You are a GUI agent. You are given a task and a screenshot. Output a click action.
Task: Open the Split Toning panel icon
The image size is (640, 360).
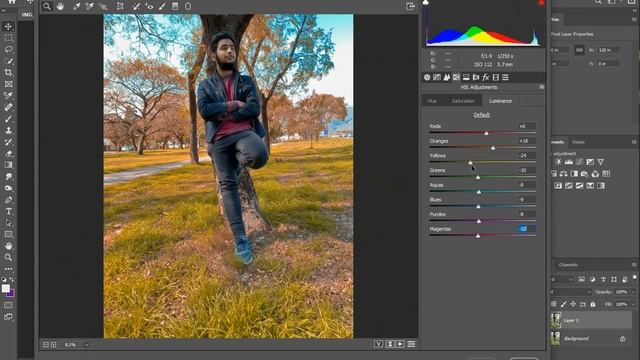(466, 77)
